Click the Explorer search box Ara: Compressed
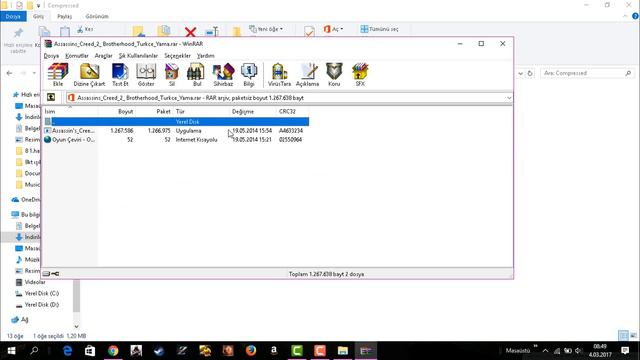The image size is (640, 360). pyautogui.click(x=587, y=73)
